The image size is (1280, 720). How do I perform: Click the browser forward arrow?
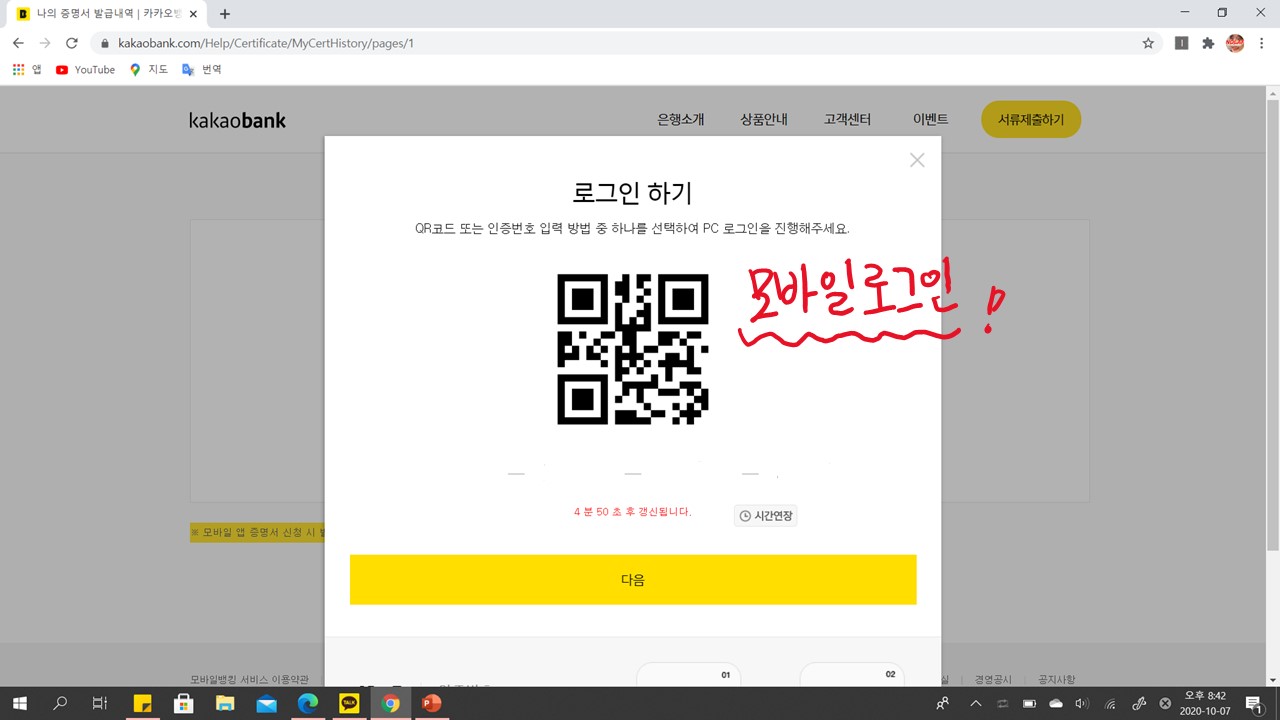[45, 43]
